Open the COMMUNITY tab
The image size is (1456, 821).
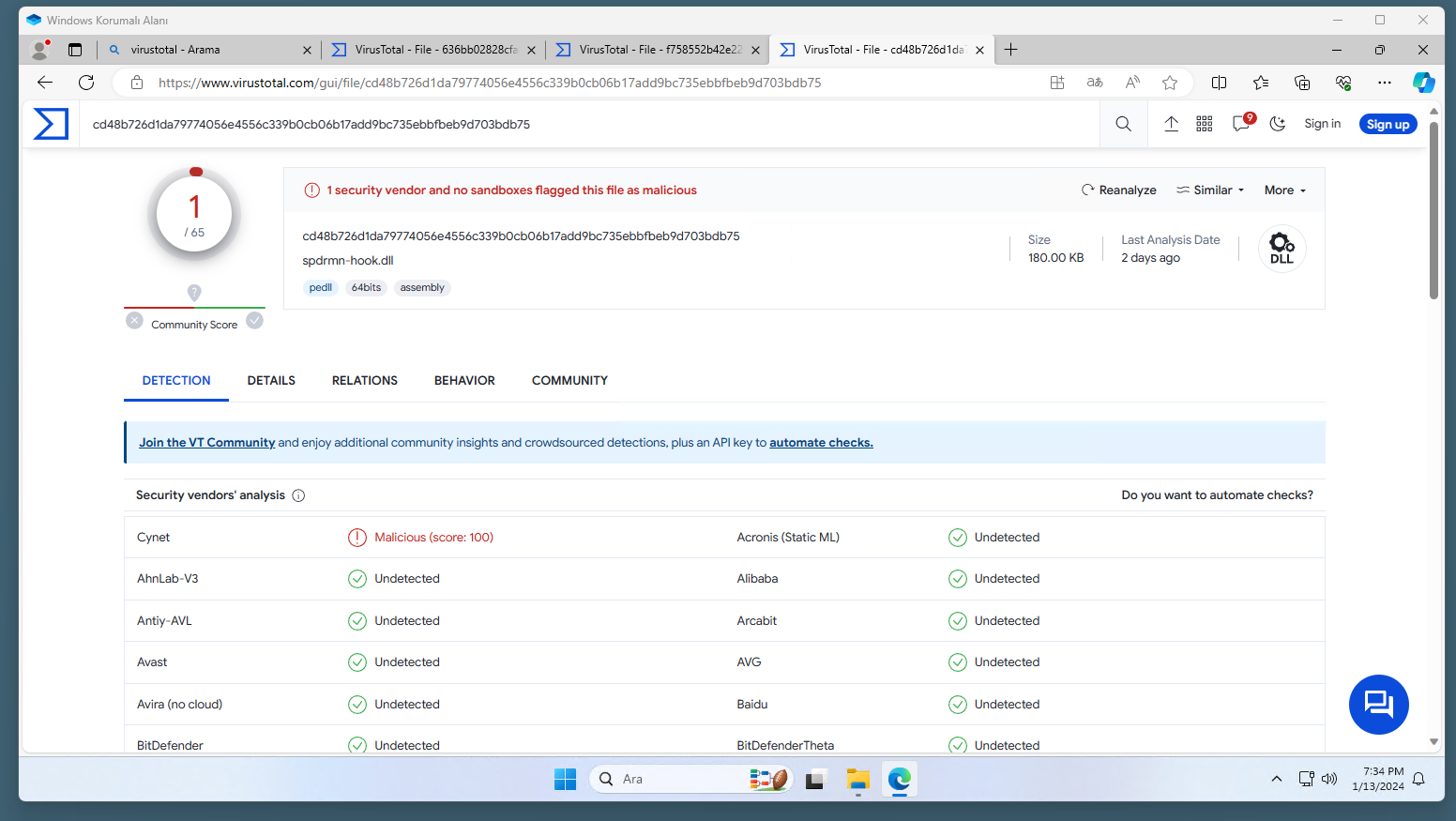pyautogui.click(x=569, y=381)
